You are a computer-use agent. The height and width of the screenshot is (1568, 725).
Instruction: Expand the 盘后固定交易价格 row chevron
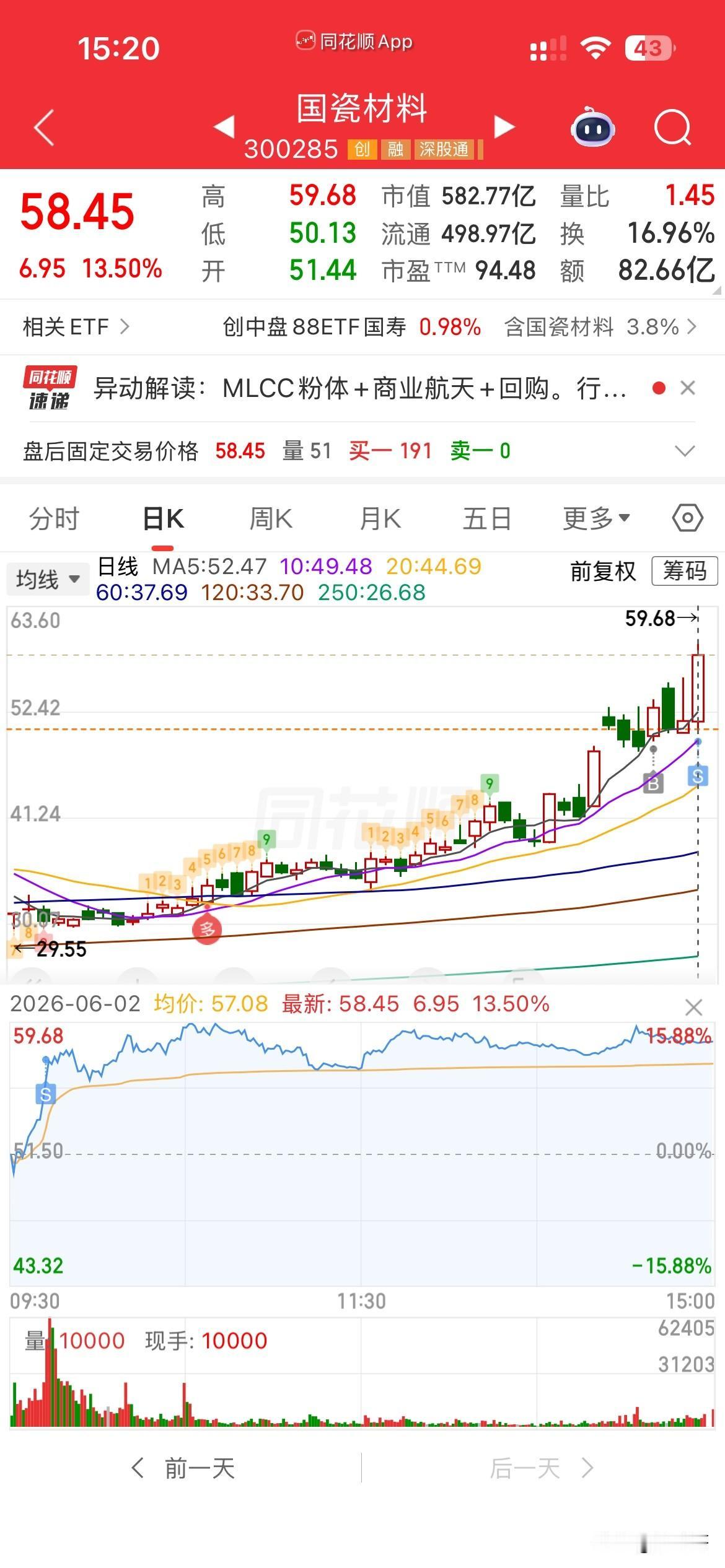tap(685, 451)
